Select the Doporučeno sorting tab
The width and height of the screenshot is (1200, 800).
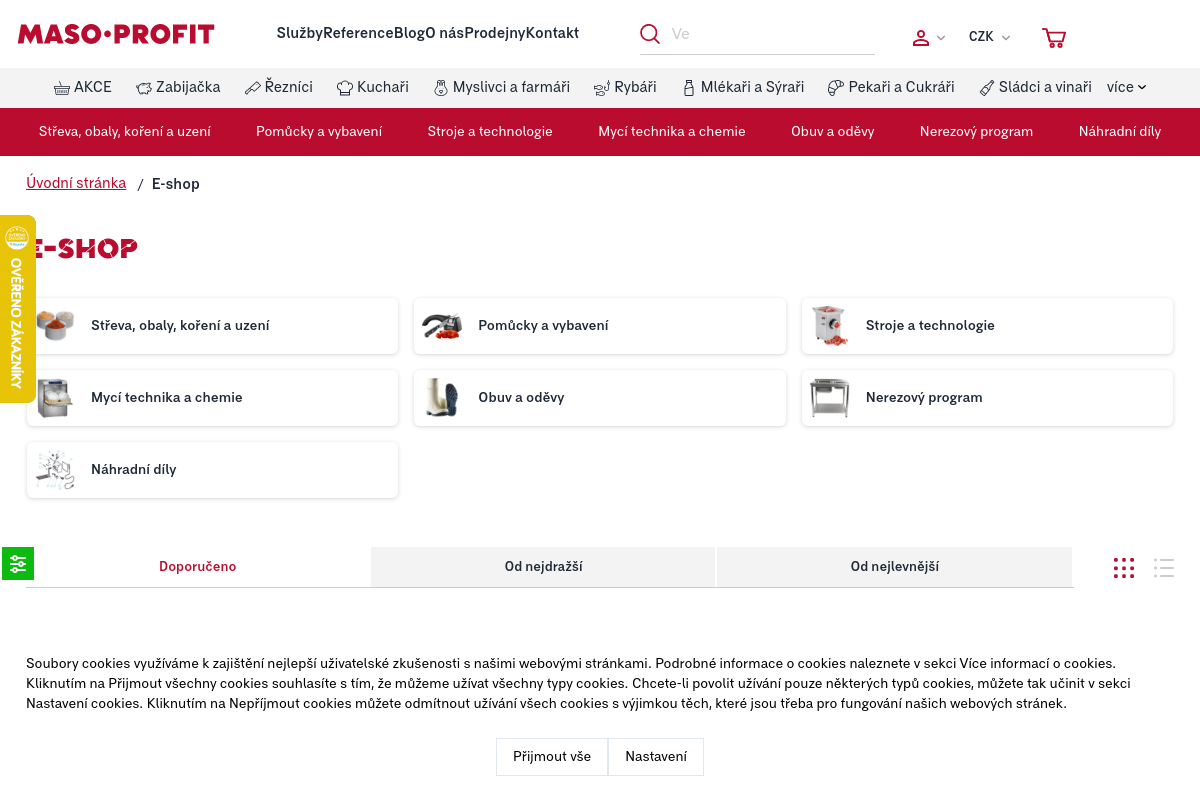[x=198, y=567]
